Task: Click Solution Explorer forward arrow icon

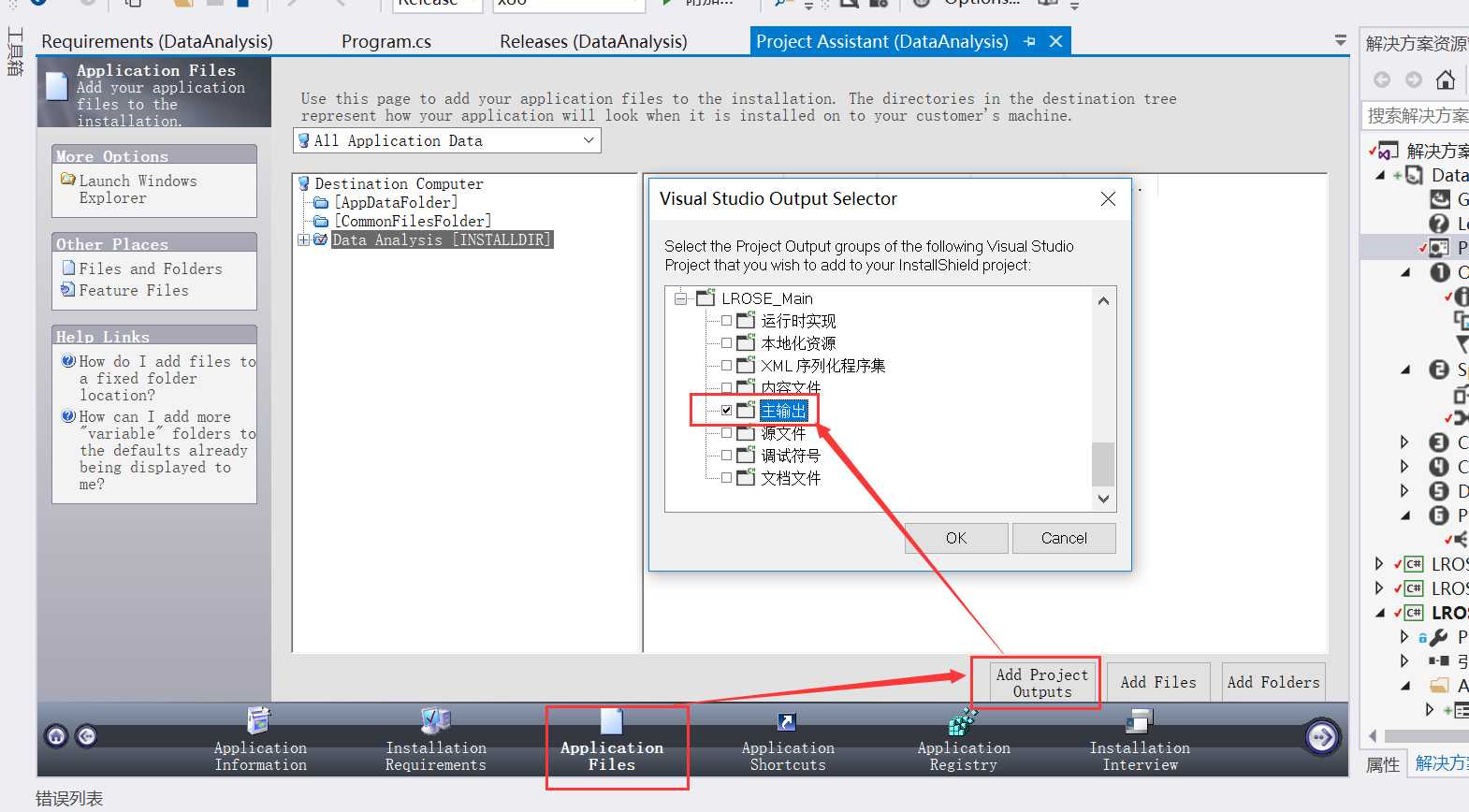Action: (x=1414, y=80)
